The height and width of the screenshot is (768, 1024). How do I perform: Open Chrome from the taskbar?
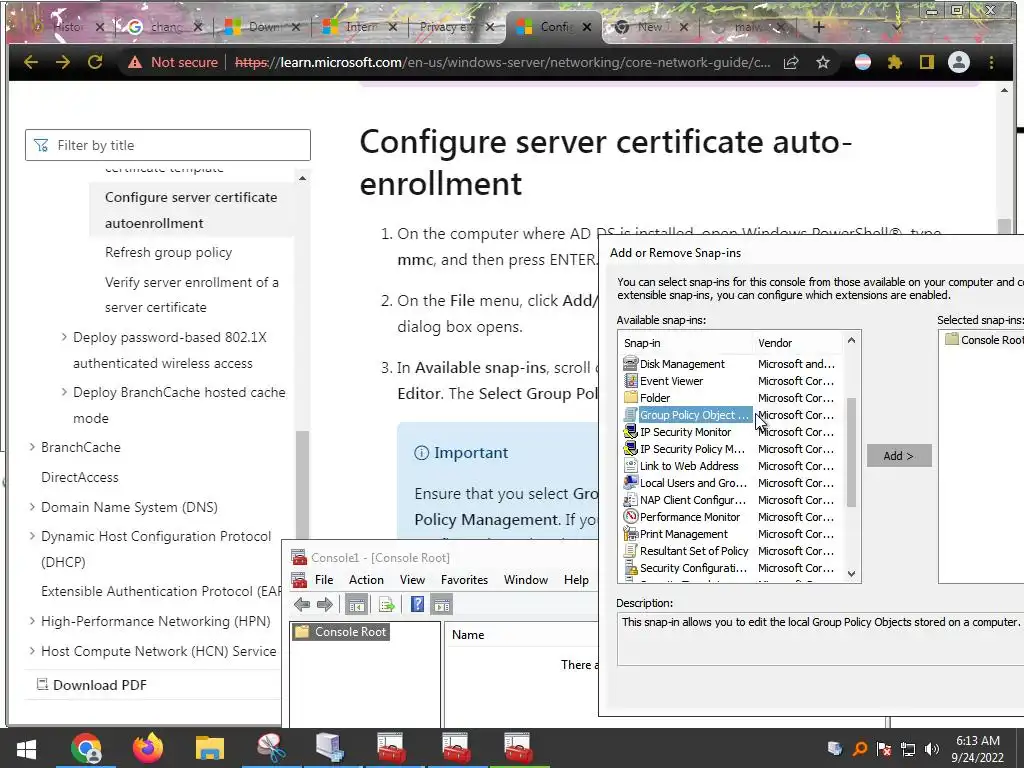click(86, 748)
